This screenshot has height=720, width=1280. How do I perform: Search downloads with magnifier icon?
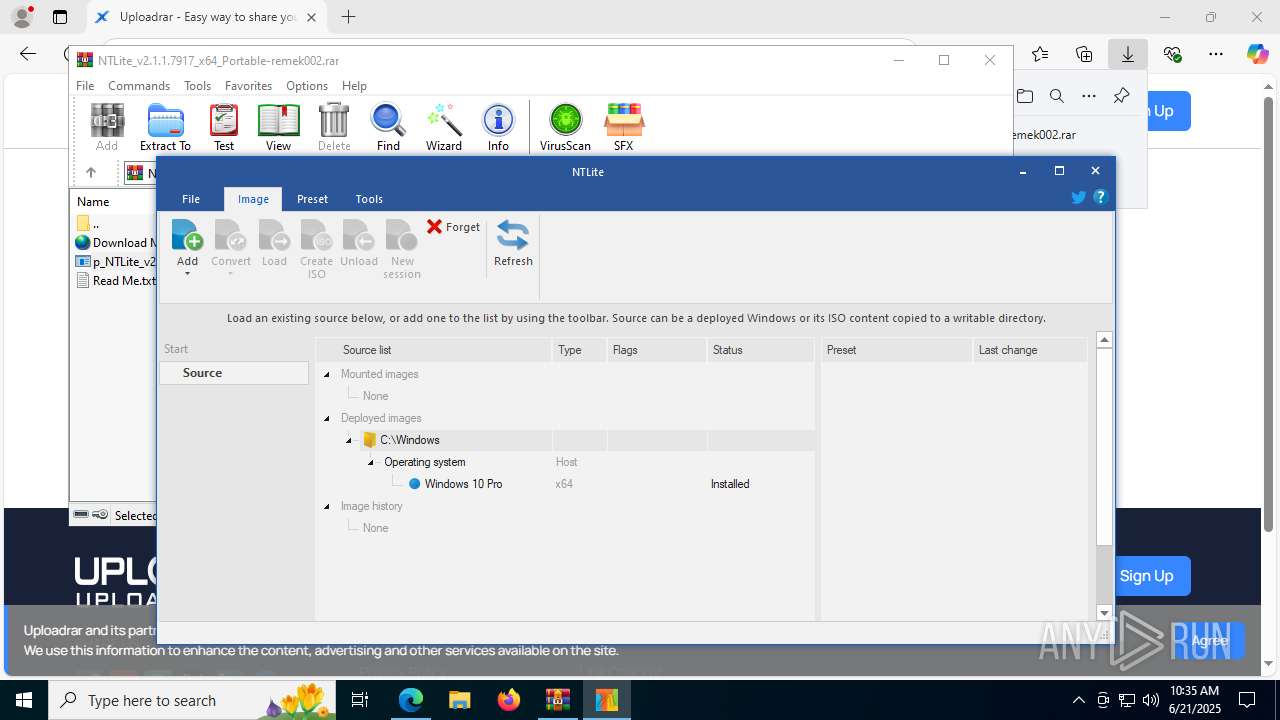coord(1057,96)
